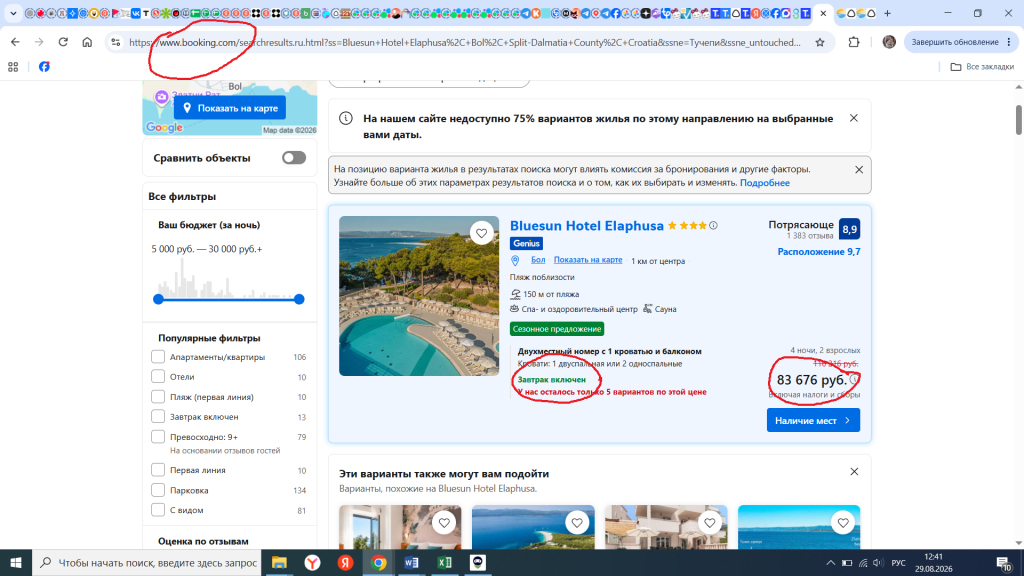Save Bluesun Hotel Elaphusa with heart icon
1024x576 pixels.
point(481,233)
